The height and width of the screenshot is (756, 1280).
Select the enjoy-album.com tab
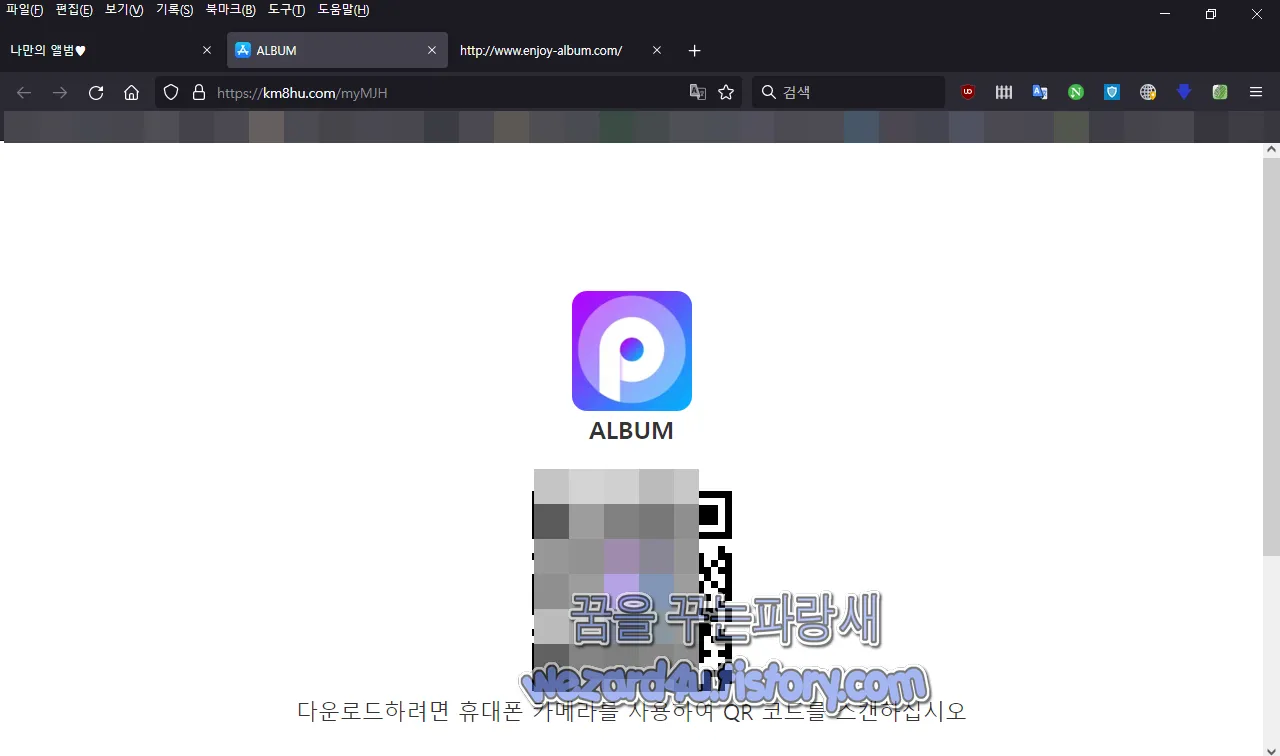coord(541,50)
